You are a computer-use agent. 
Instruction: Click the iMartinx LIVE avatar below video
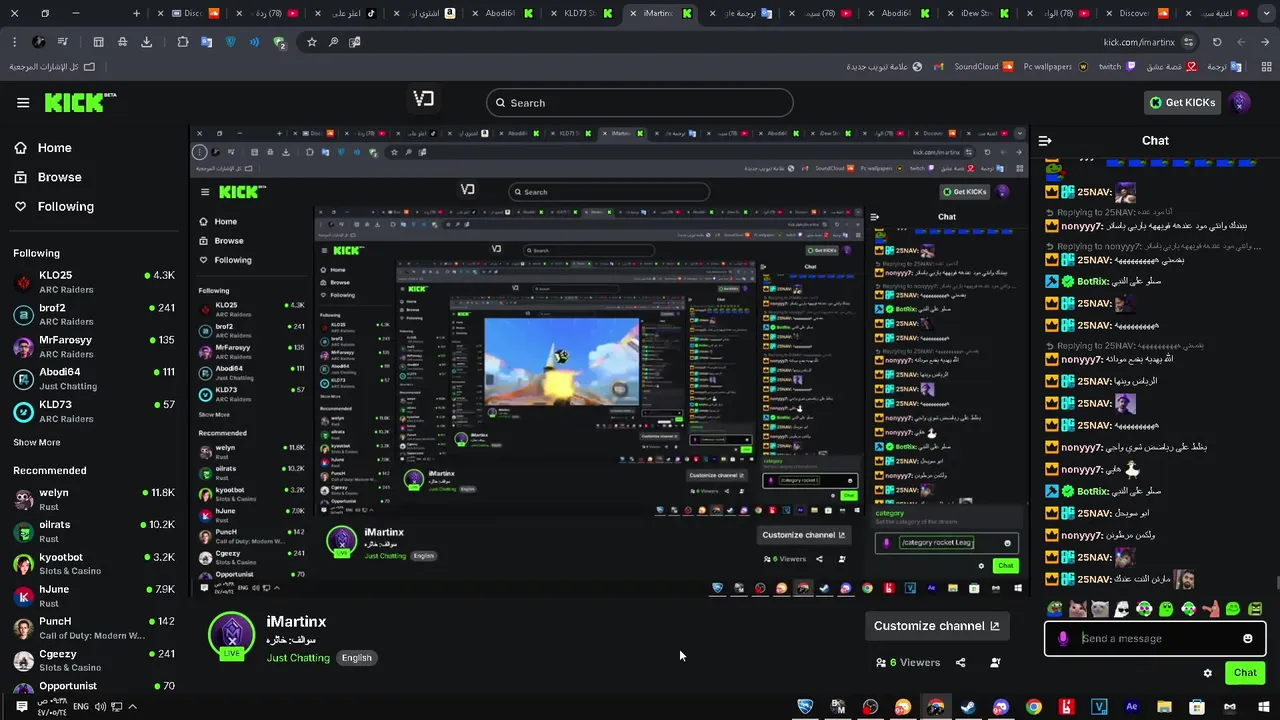(x=232, y=636)
